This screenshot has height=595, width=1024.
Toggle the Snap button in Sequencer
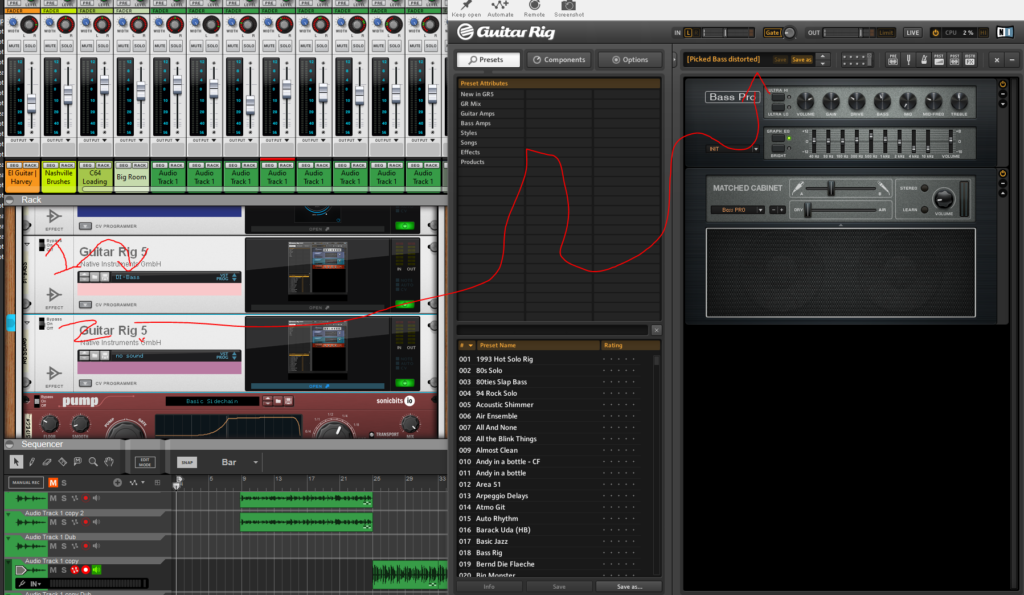click(187, 462)
